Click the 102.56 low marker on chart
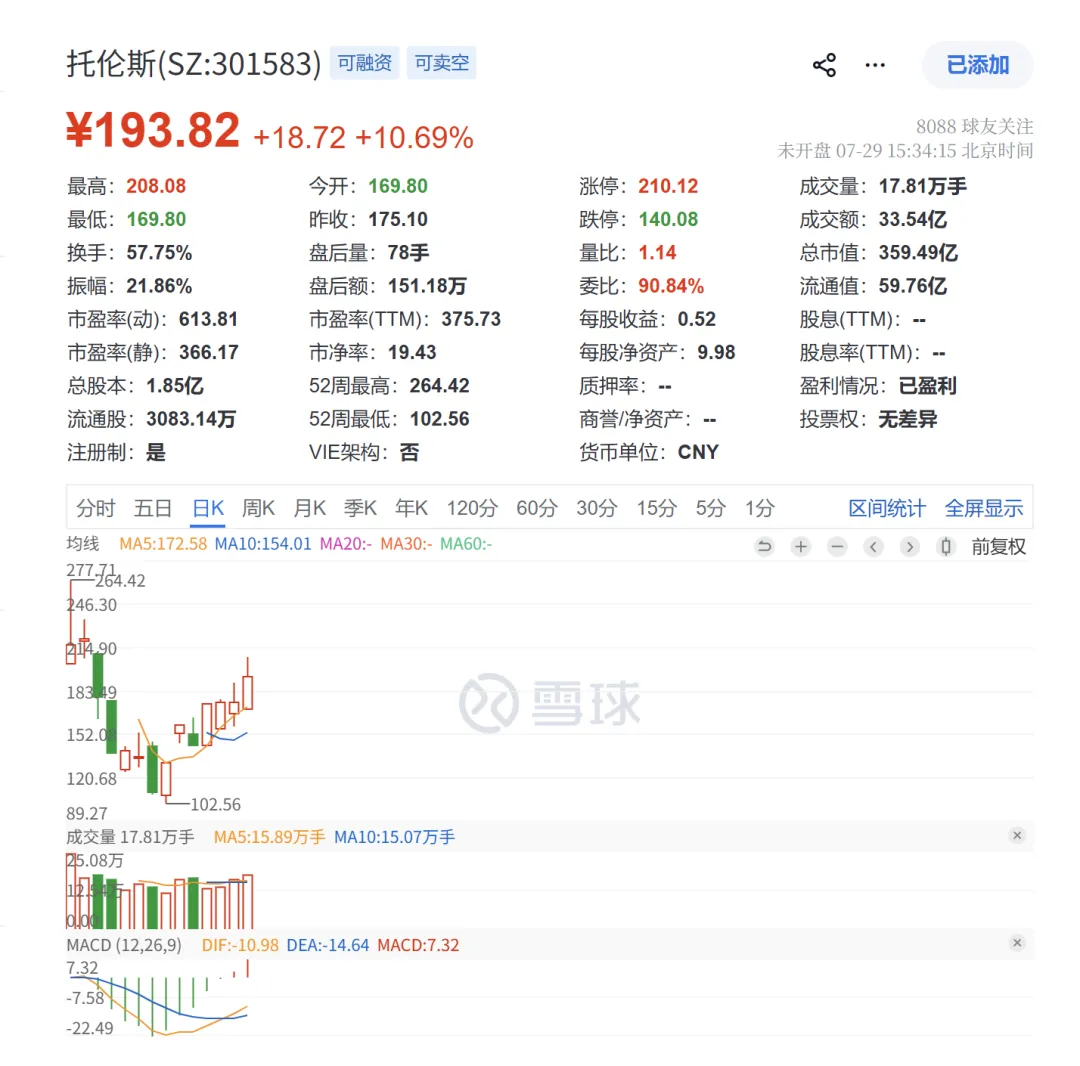This screenshot has width=1080, height=1066. tap(216, 804)
